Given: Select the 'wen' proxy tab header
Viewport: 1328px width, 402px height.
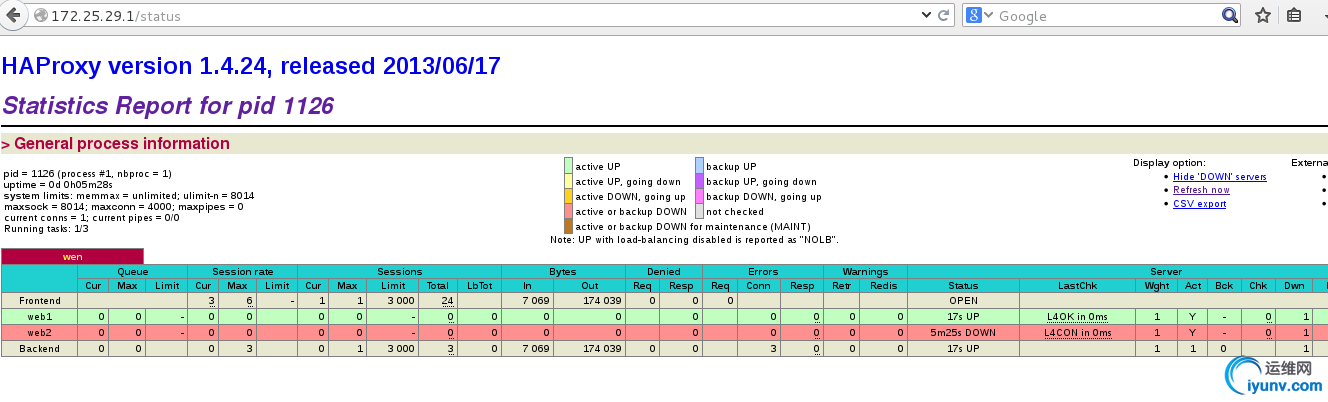Looking at the screenshot, I should 72,257.
